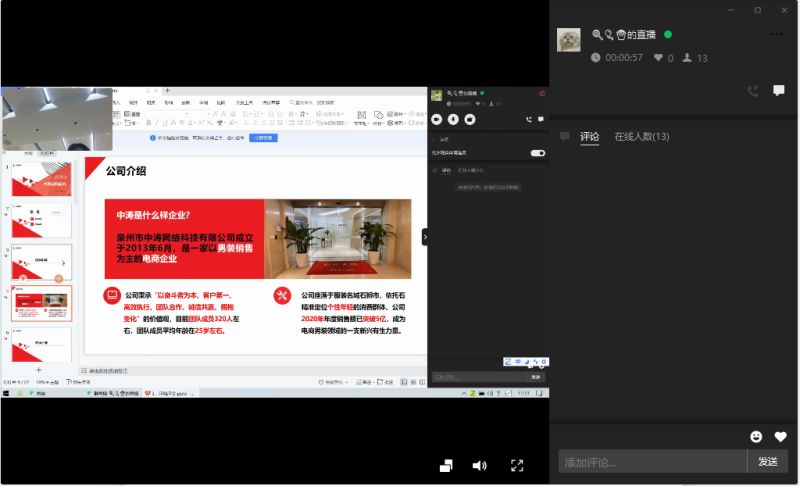Click the webcam preview thumbnail in shared screen

click(x=57, y=119)
